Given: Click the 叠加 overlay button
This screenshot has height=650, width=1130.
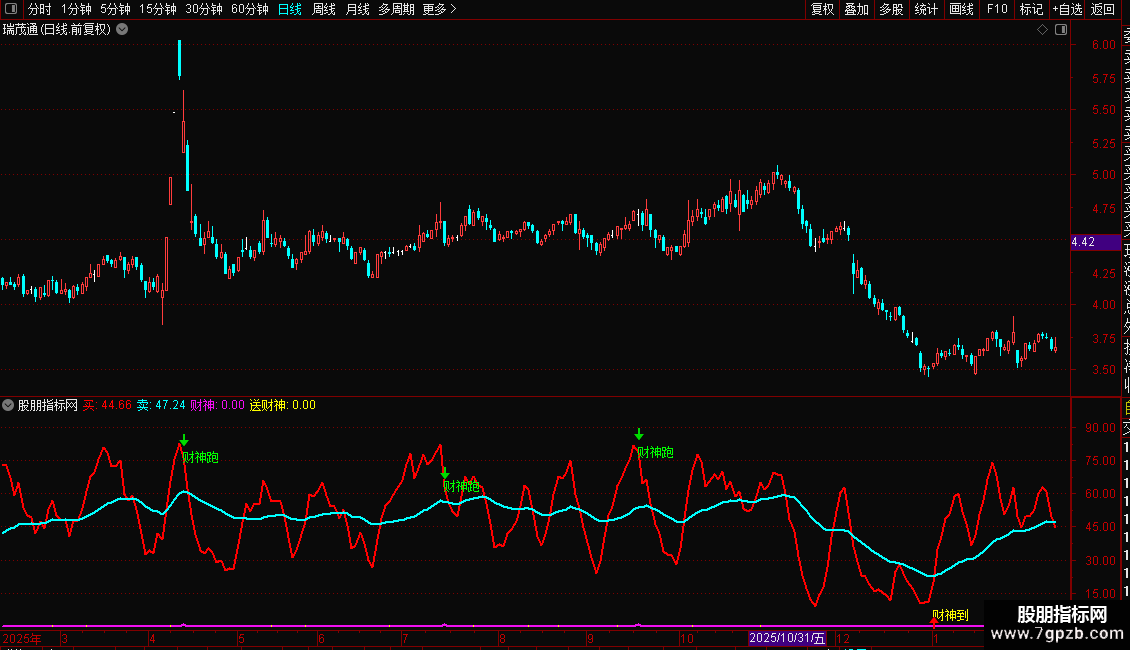Looking at the screenshot, I should 857,9.
